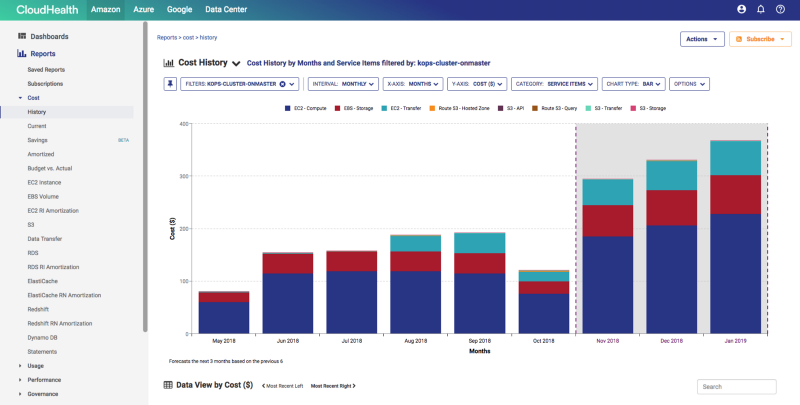The width and height of the screenshot is (800, 405).
Task: Toggle EBS - Storage legend swatch
Action: tap(337, 109)
